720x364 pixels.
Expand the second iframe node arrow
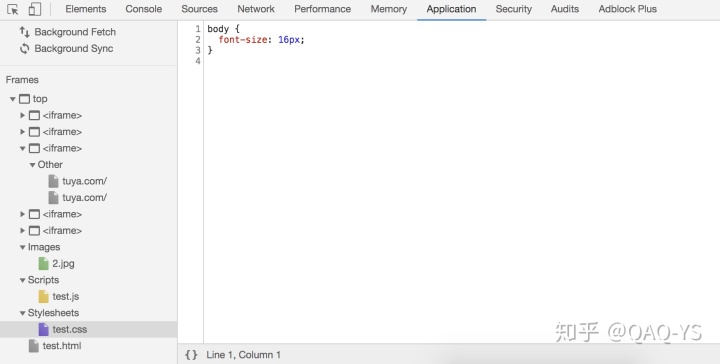(x=22, y=132)
